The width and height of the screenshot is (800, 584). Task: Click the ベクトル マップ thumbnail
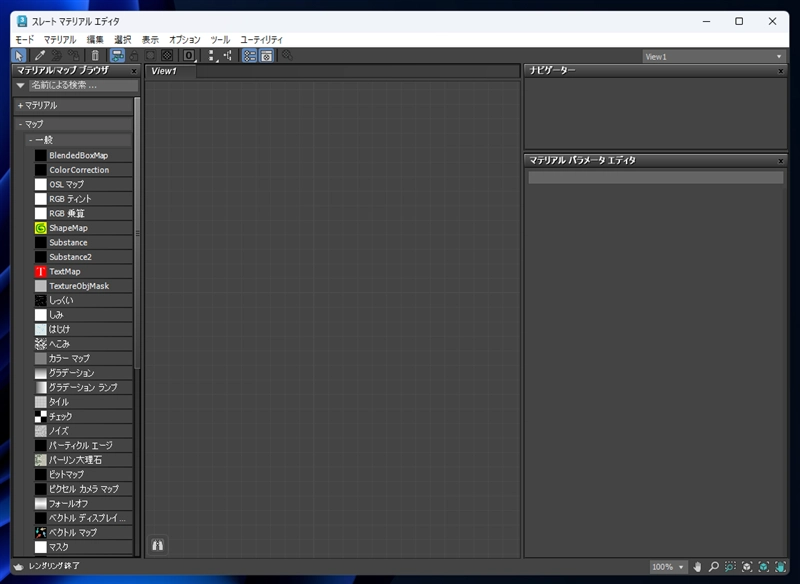(41, 532)
